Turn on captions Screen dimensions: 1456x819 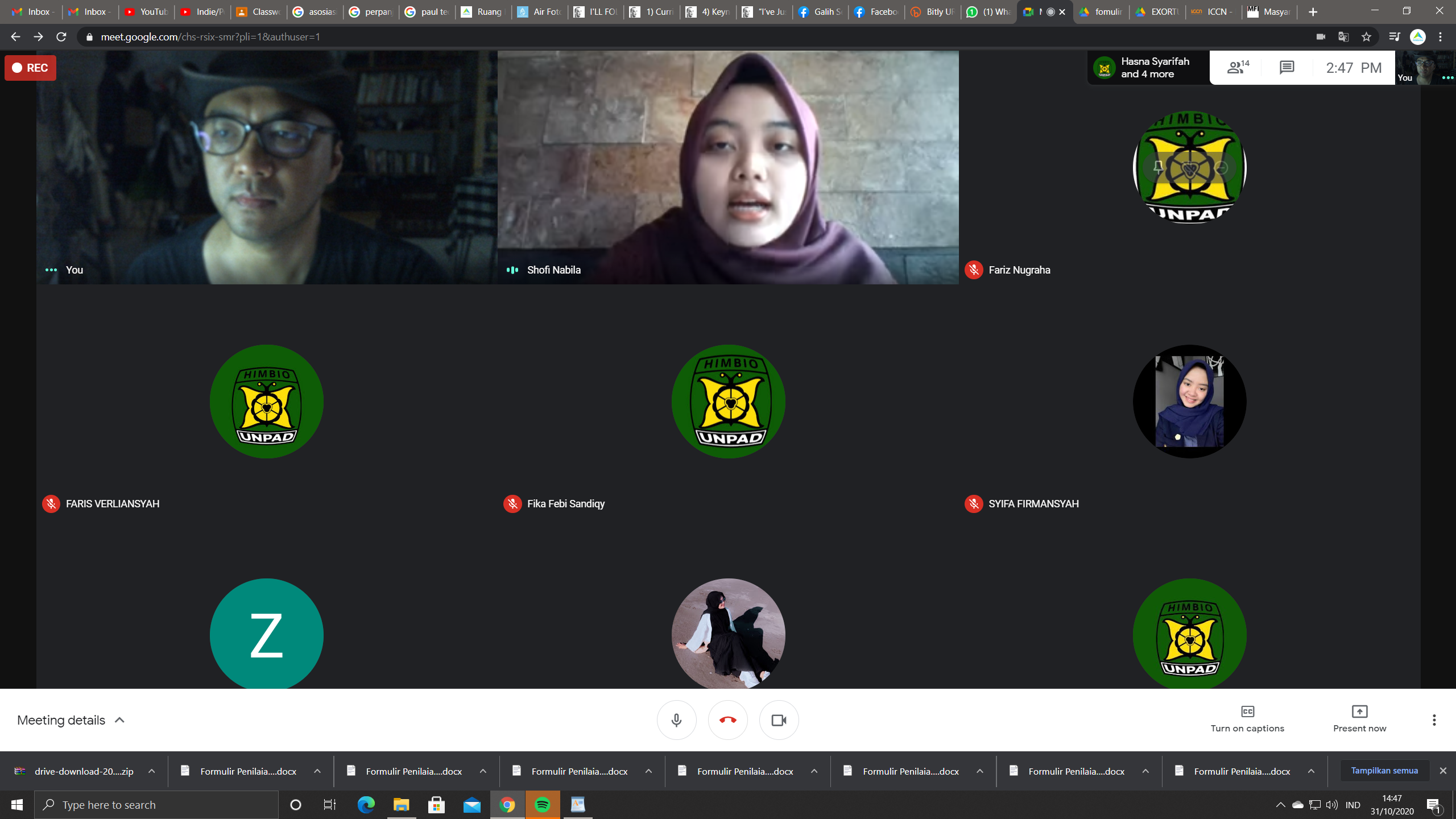[1247, 719]
